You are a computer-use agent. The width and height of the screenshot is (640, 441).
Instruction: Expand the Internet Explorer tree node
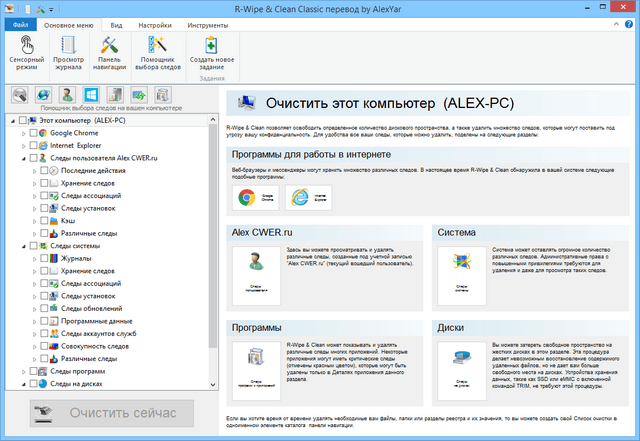point(24,146)
